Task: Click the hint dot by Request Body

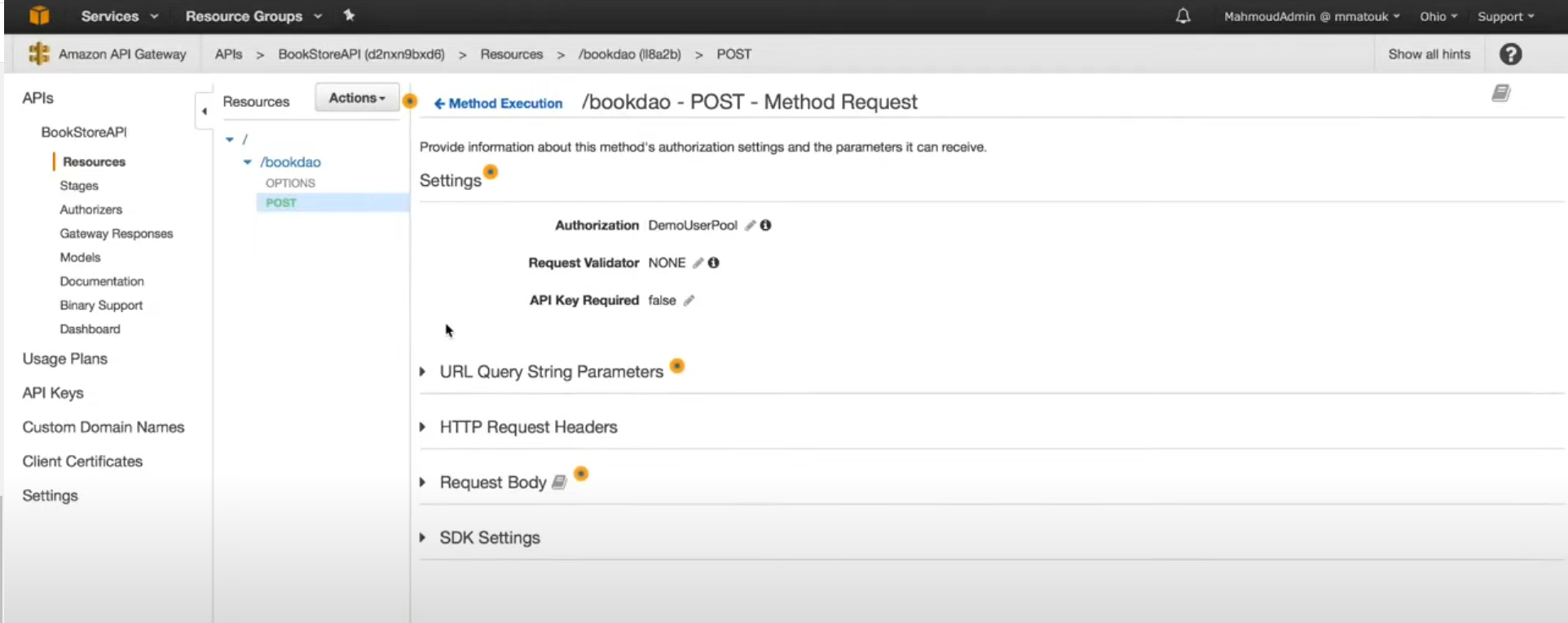Action: [581, 474]
